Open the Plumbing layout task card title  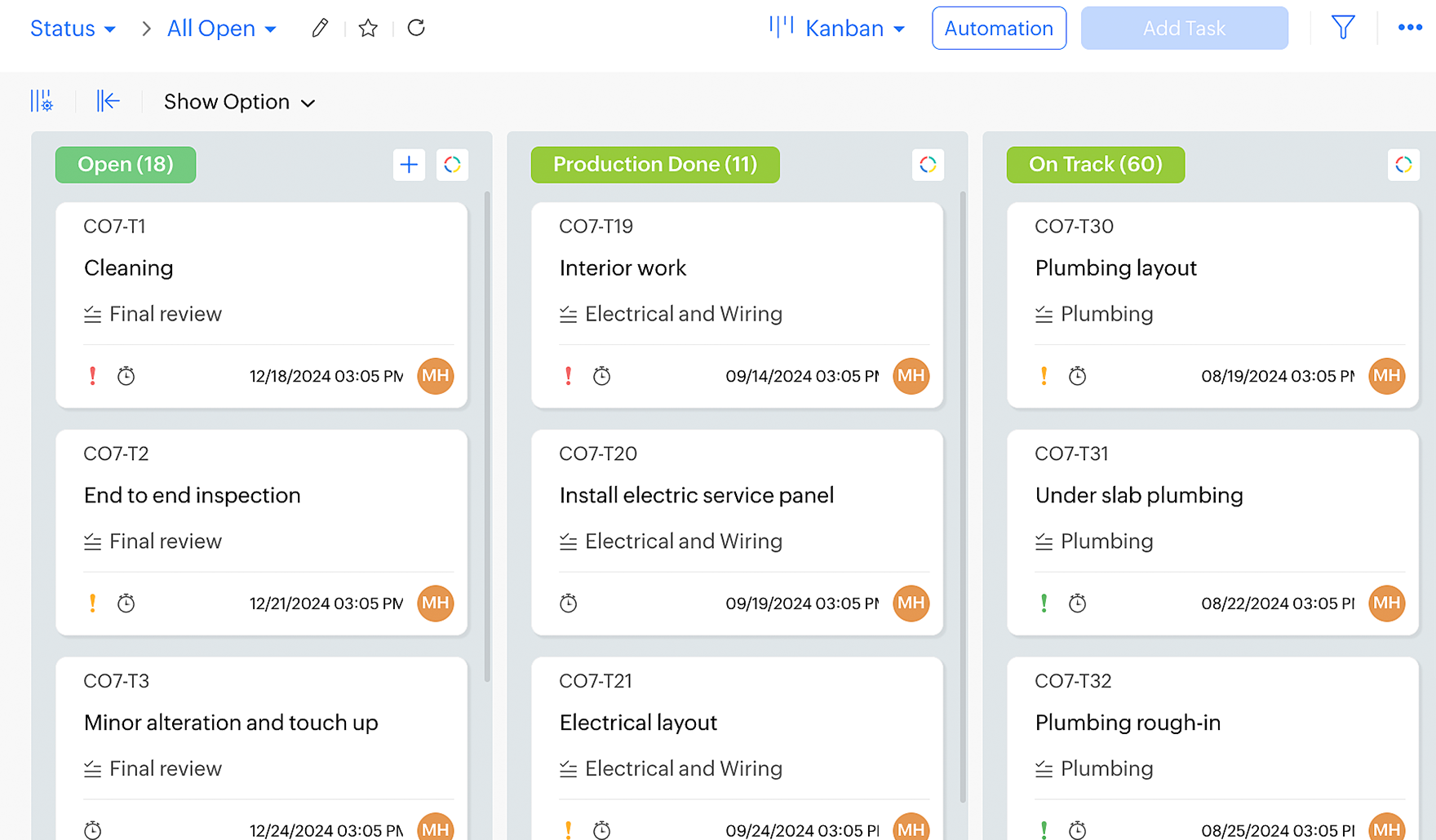(x=1115, y=268)
